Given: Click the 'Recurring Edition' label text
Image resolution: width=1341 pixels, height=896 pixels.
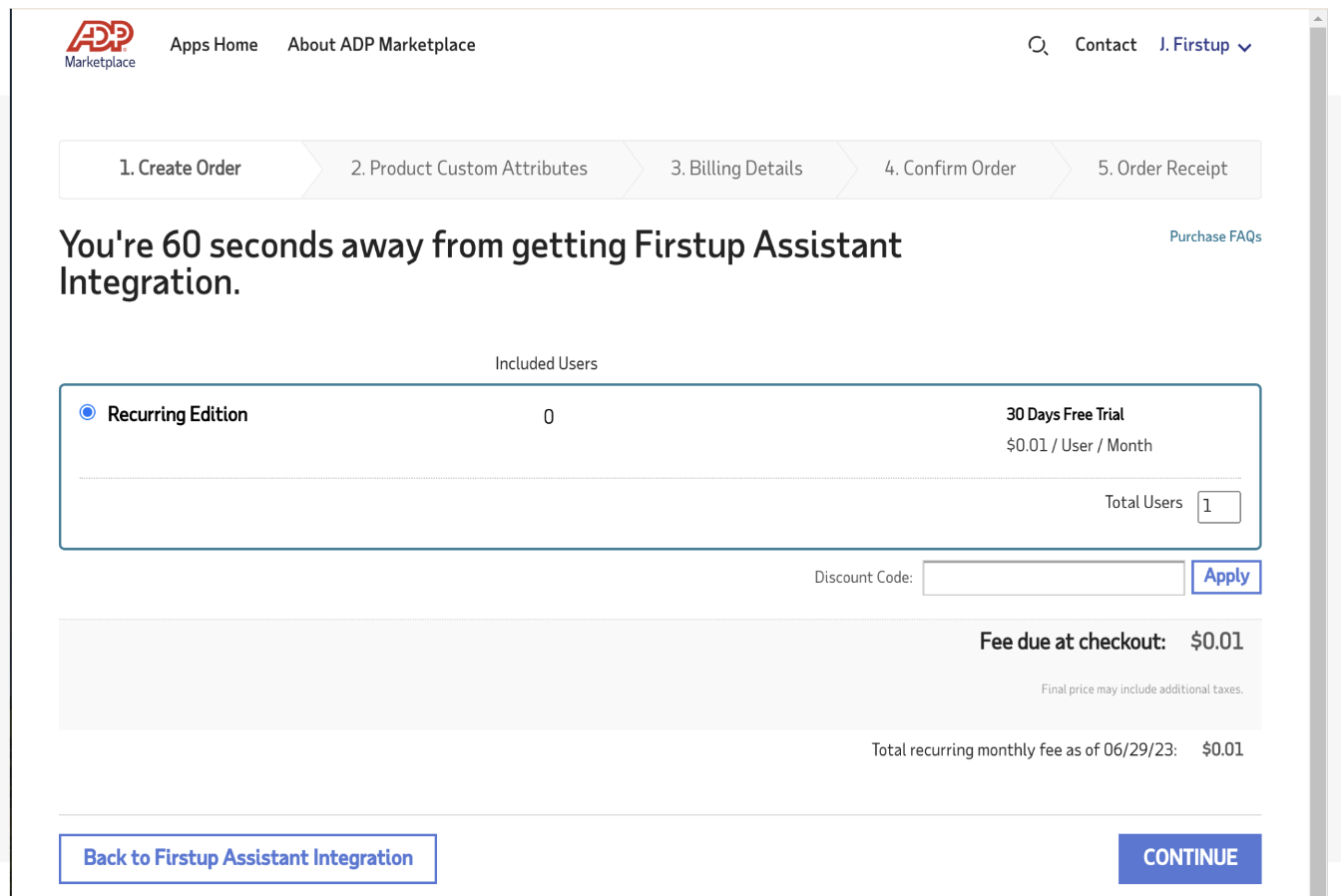Looking at the screenshot, I should (178, 414).
